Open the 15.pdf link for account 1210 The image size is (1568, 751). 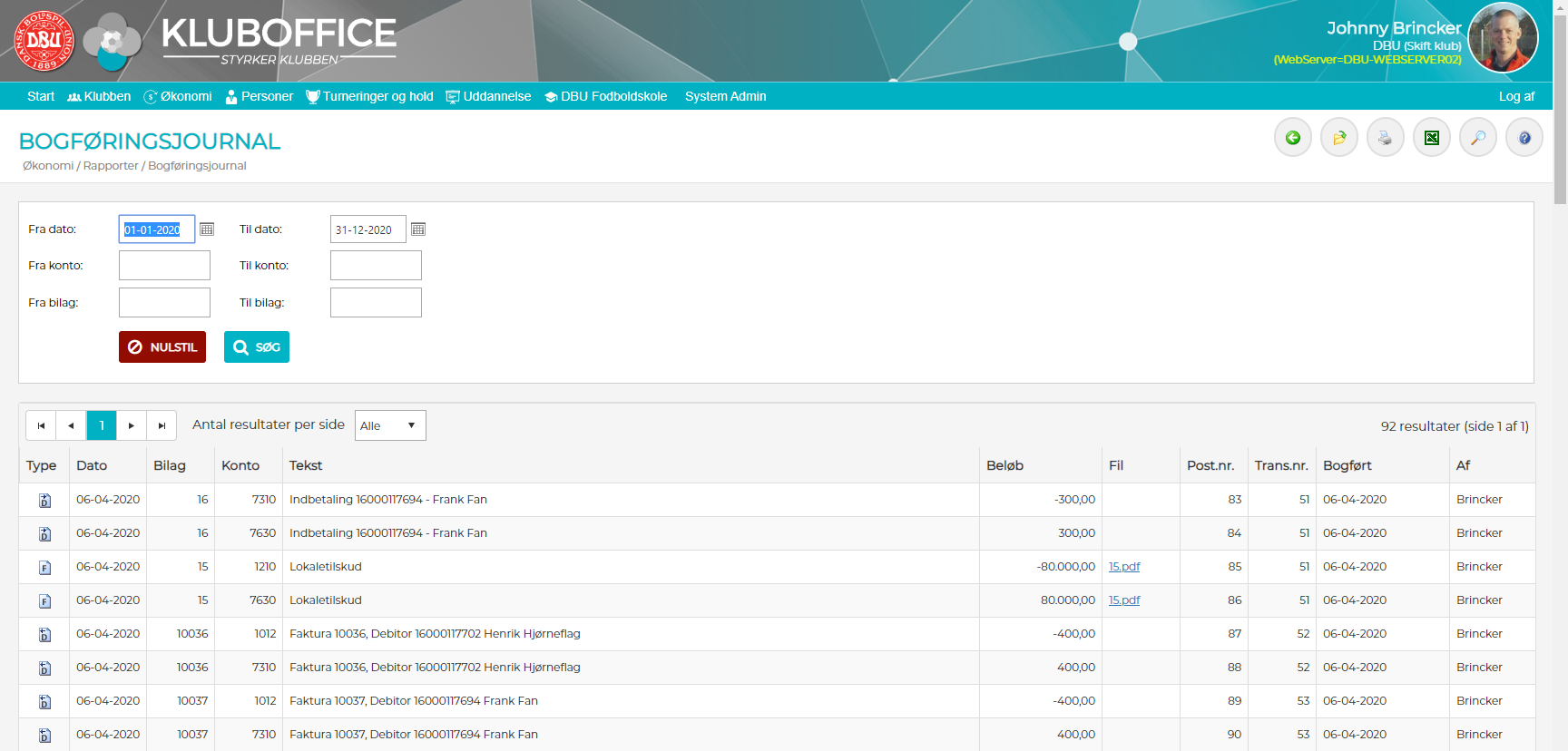coord(1123,567)
